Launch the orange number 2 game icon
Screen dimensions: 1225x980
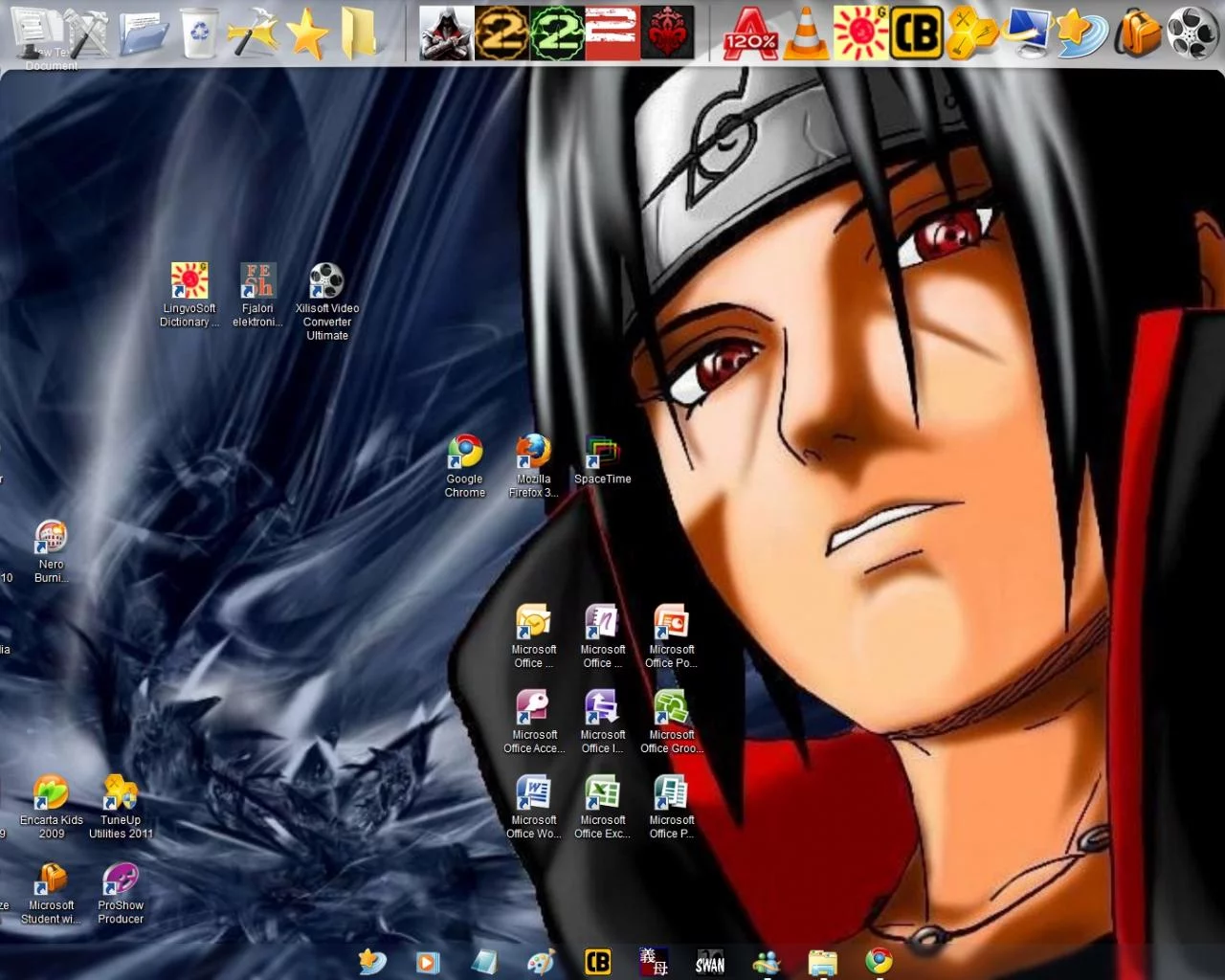502,33
